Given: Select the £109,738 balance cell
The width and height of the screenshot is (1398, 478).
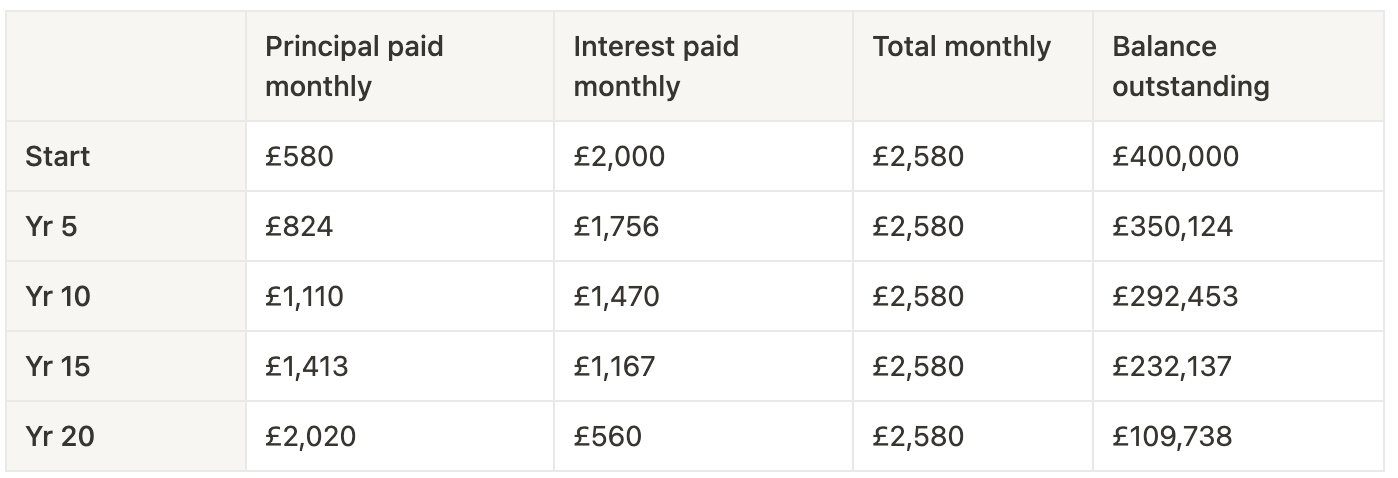Looking at the screenshot, I should pyautogui.click(x=1239, y=437).
